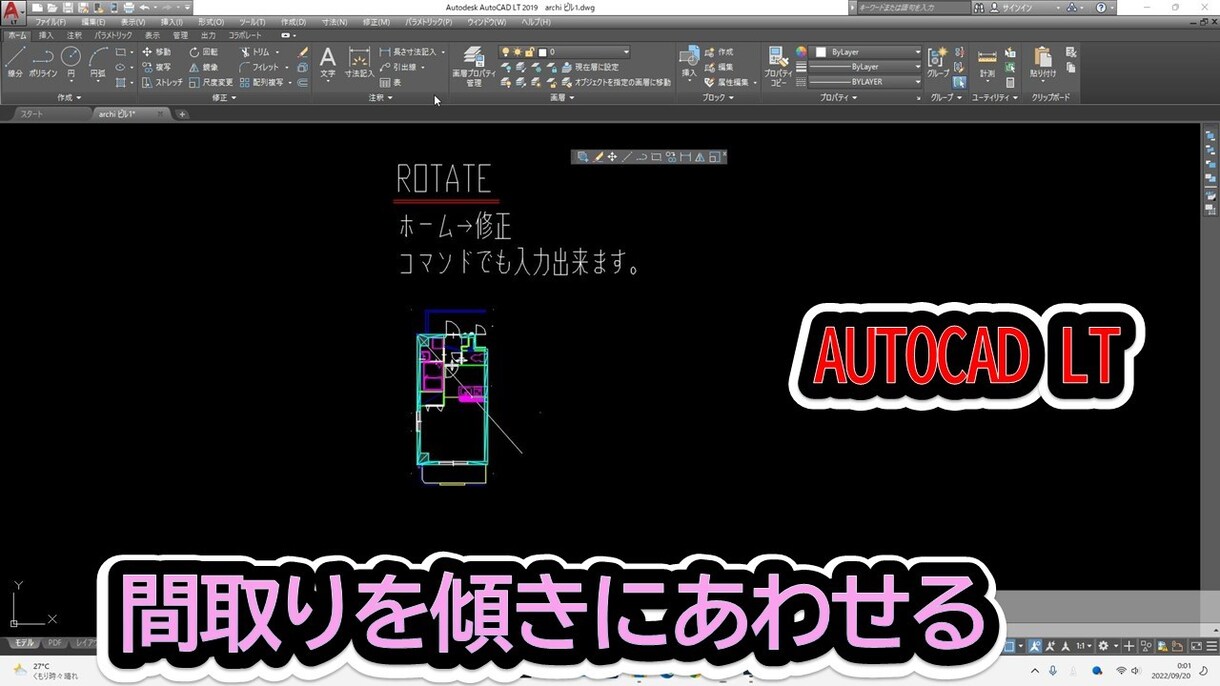
Task: Open the ByLayer lineweight dropdown
Action: click(863, 67)
